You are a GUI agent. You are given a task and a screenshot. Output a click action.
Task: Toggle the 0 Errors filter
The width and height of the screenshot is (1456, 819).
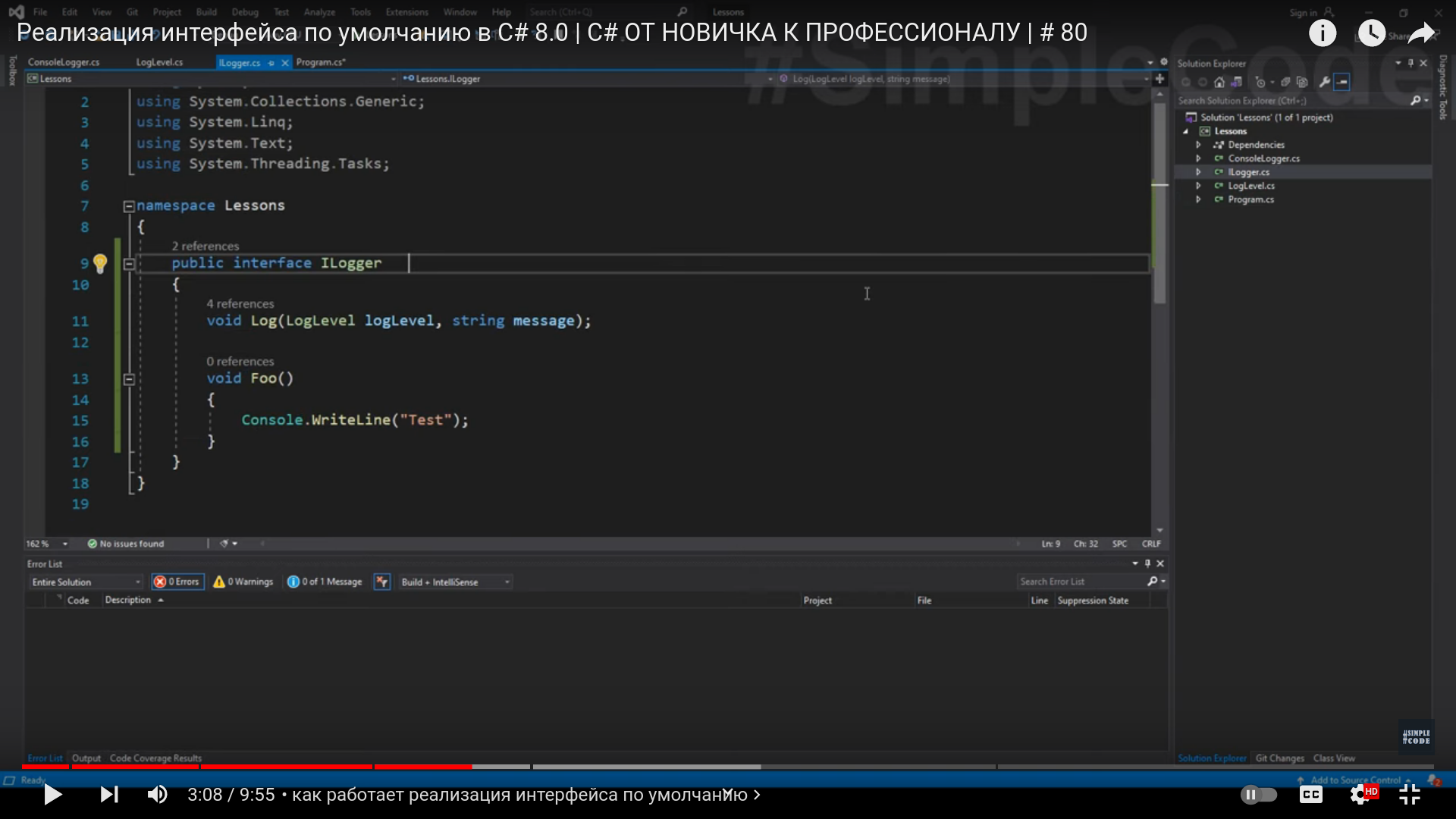click(177, 582)
